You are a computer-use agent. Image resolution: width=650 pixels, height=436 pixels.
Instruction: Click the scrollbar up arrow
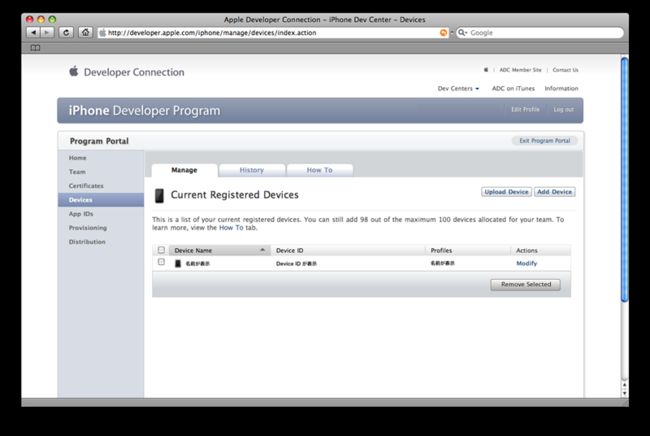(624, 385)
